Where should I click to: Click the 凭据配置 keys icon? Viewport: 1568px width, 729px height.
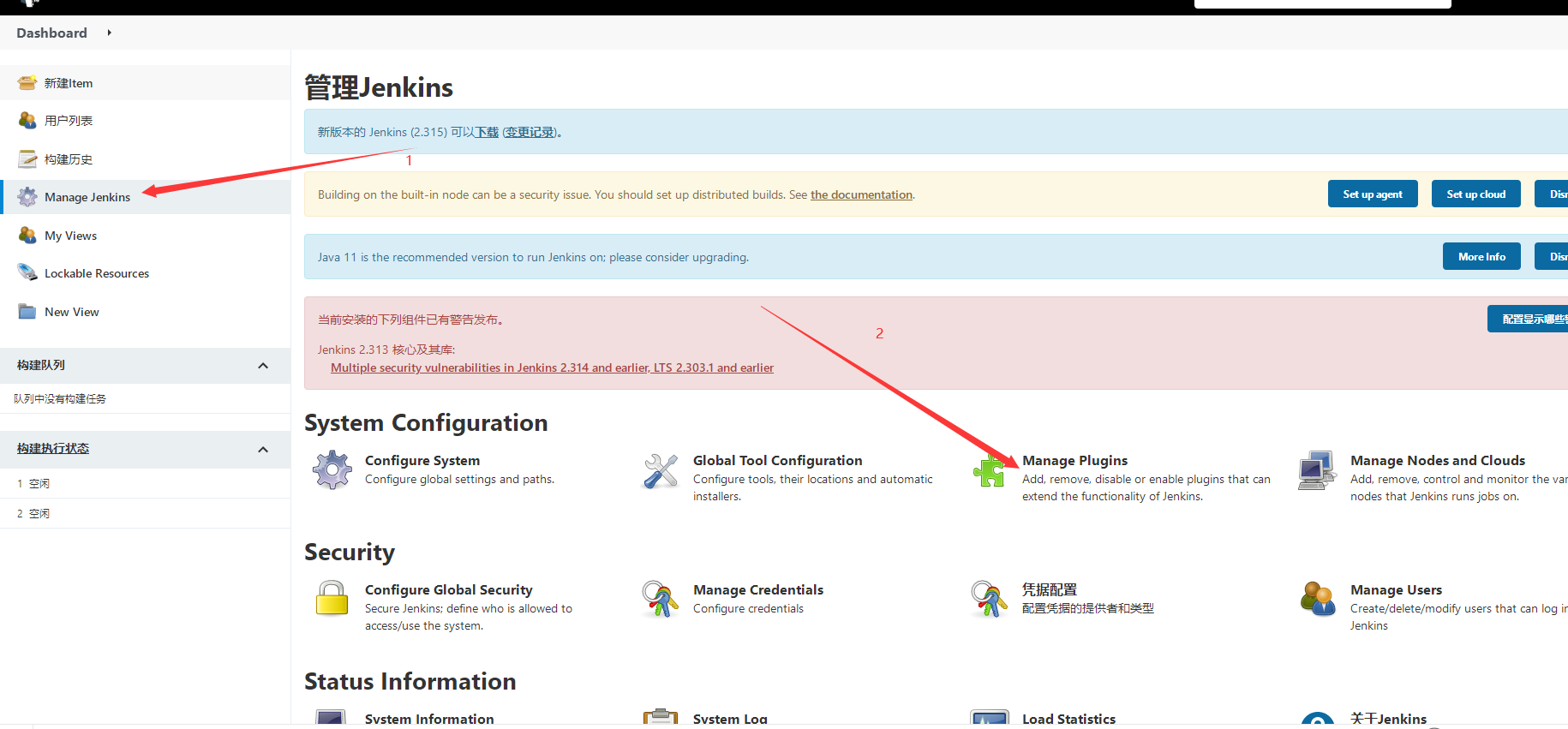[x=989, y=599]
